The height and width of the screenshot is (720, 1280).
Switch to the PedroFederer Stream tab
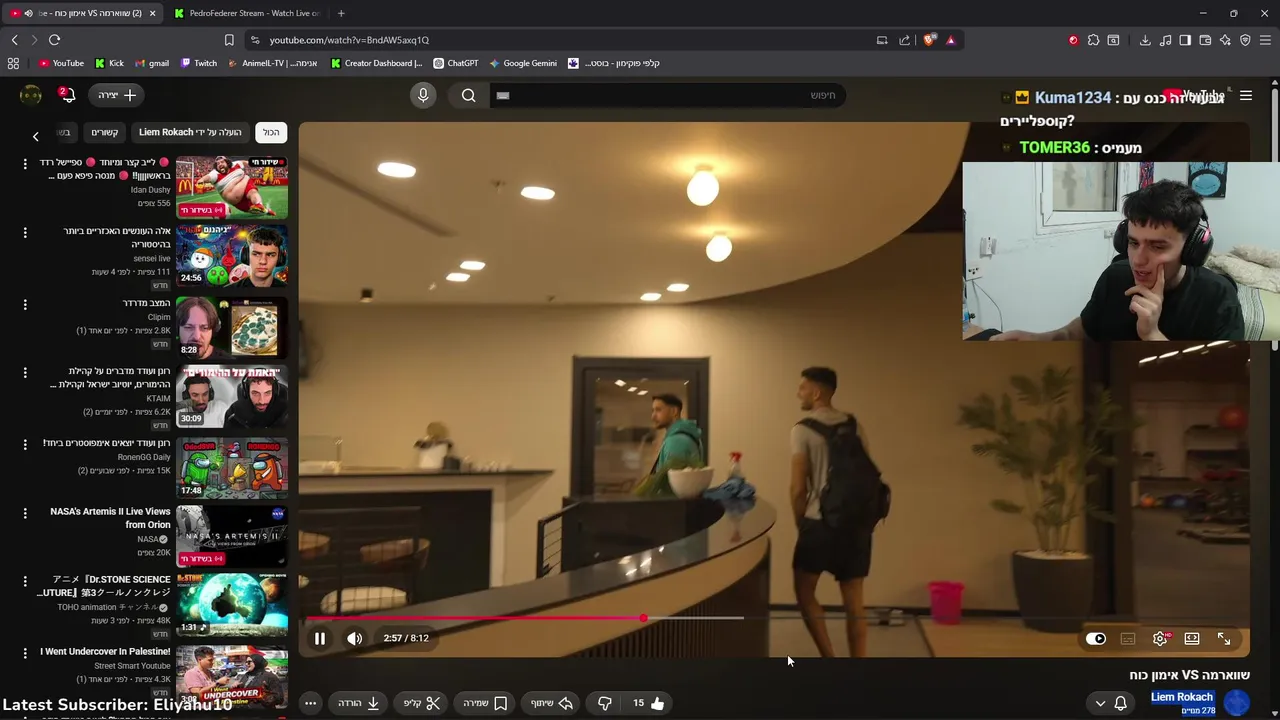[x=246, y=13]
